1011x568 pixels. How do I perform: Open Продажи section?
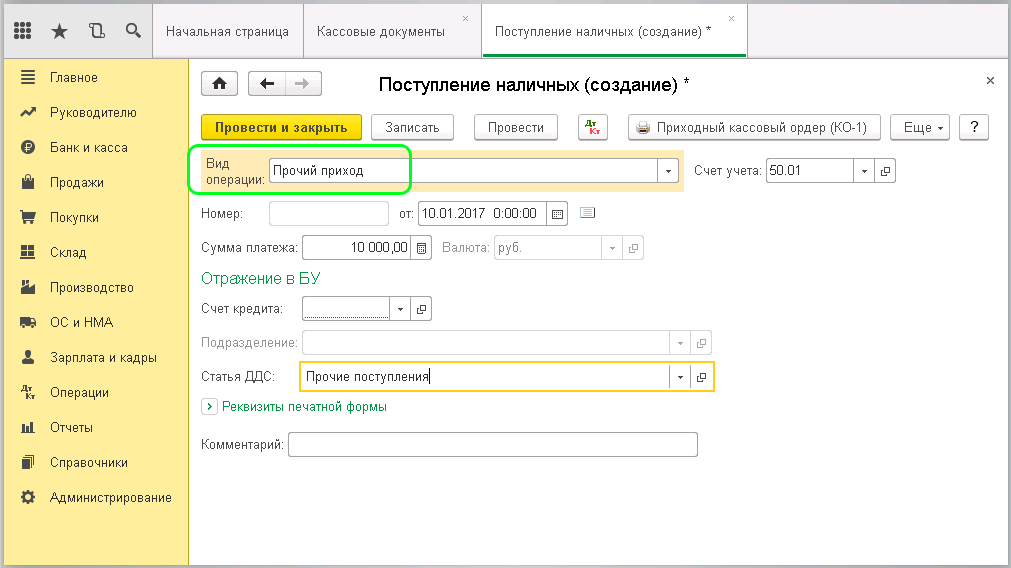(x=95, y=182)
